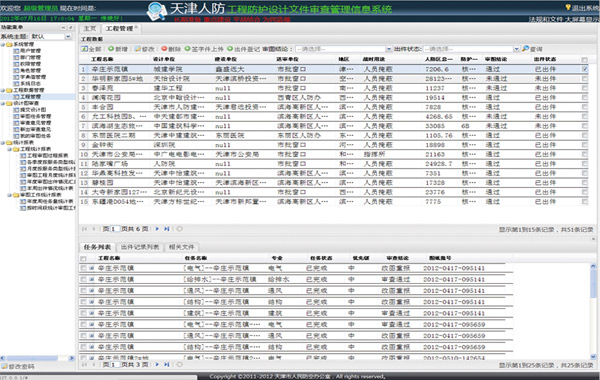The height and width of the screenshot is (380, 600).
Task: Open the 系统主题 theme dropdown
Action: click(x=68, y=36)
